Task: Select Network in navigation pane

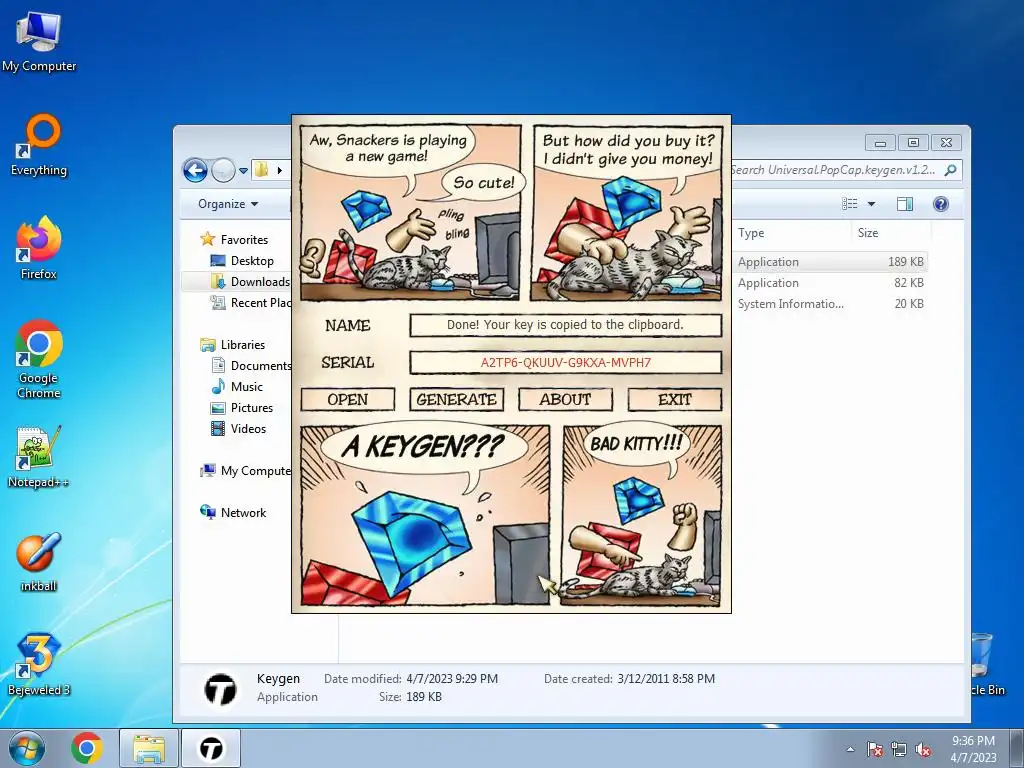Action: (x=243, y=513)
